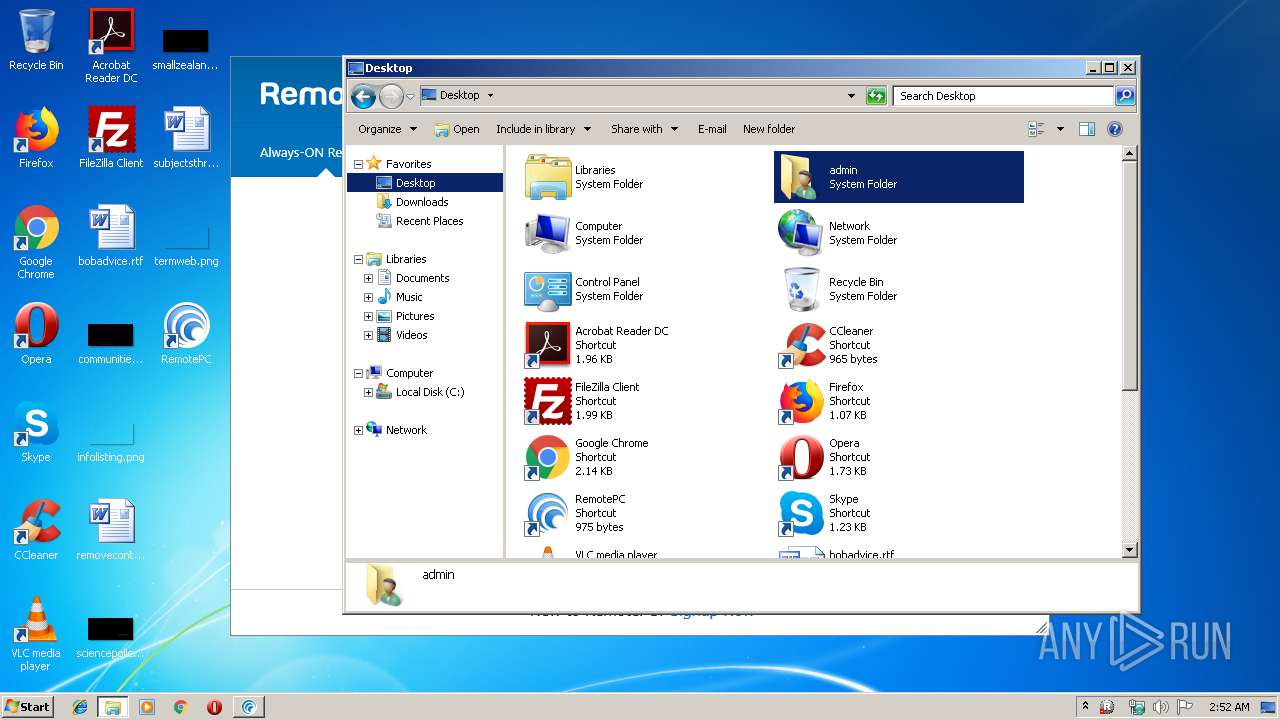Open CCleaner desktop shortcut
Viewport: 1280px width, 720px height.
(36, 530)
